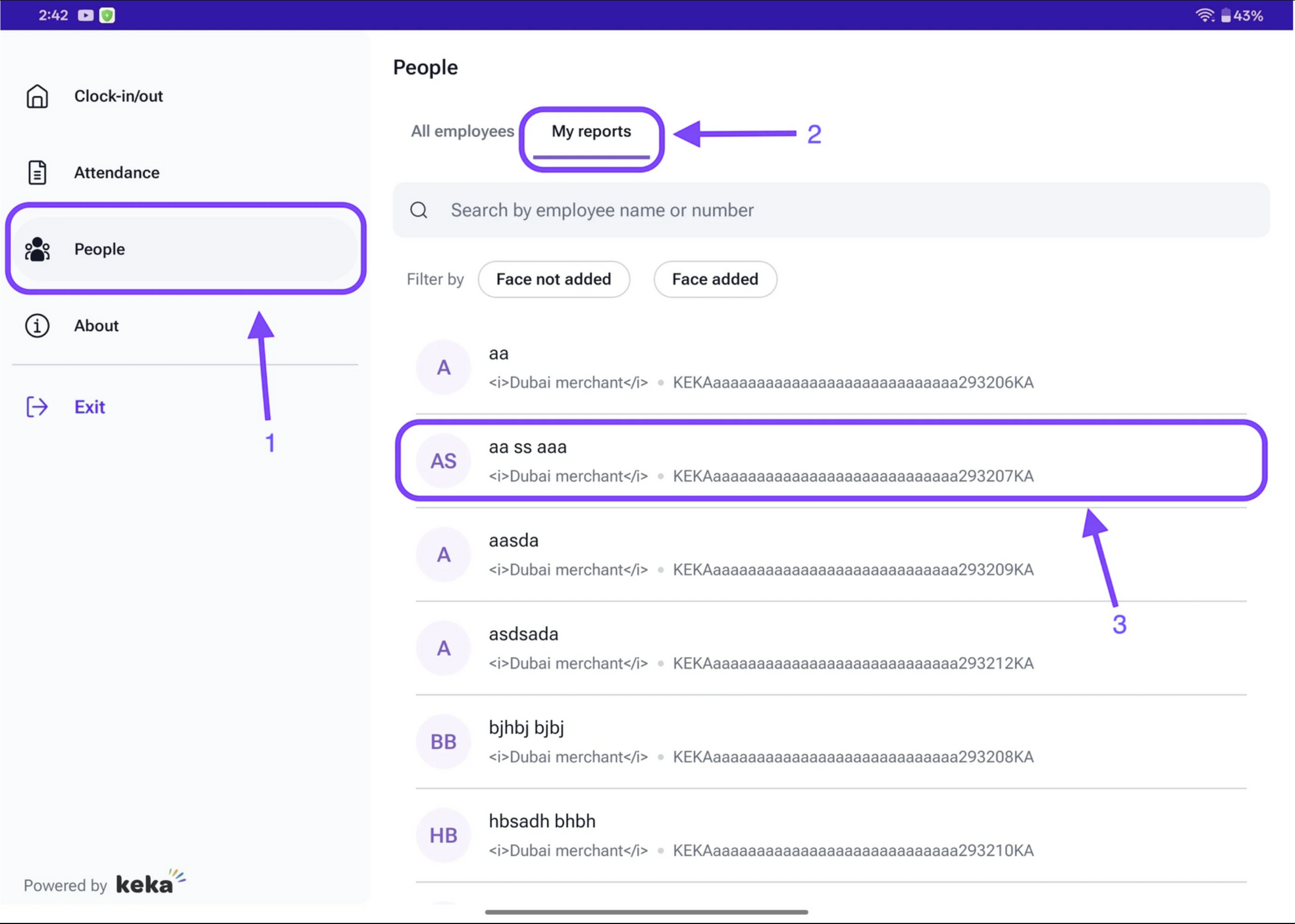The image size is (1295, 924).
Task: Open Clock-in/out home icon
Action: tap(37, 96)
